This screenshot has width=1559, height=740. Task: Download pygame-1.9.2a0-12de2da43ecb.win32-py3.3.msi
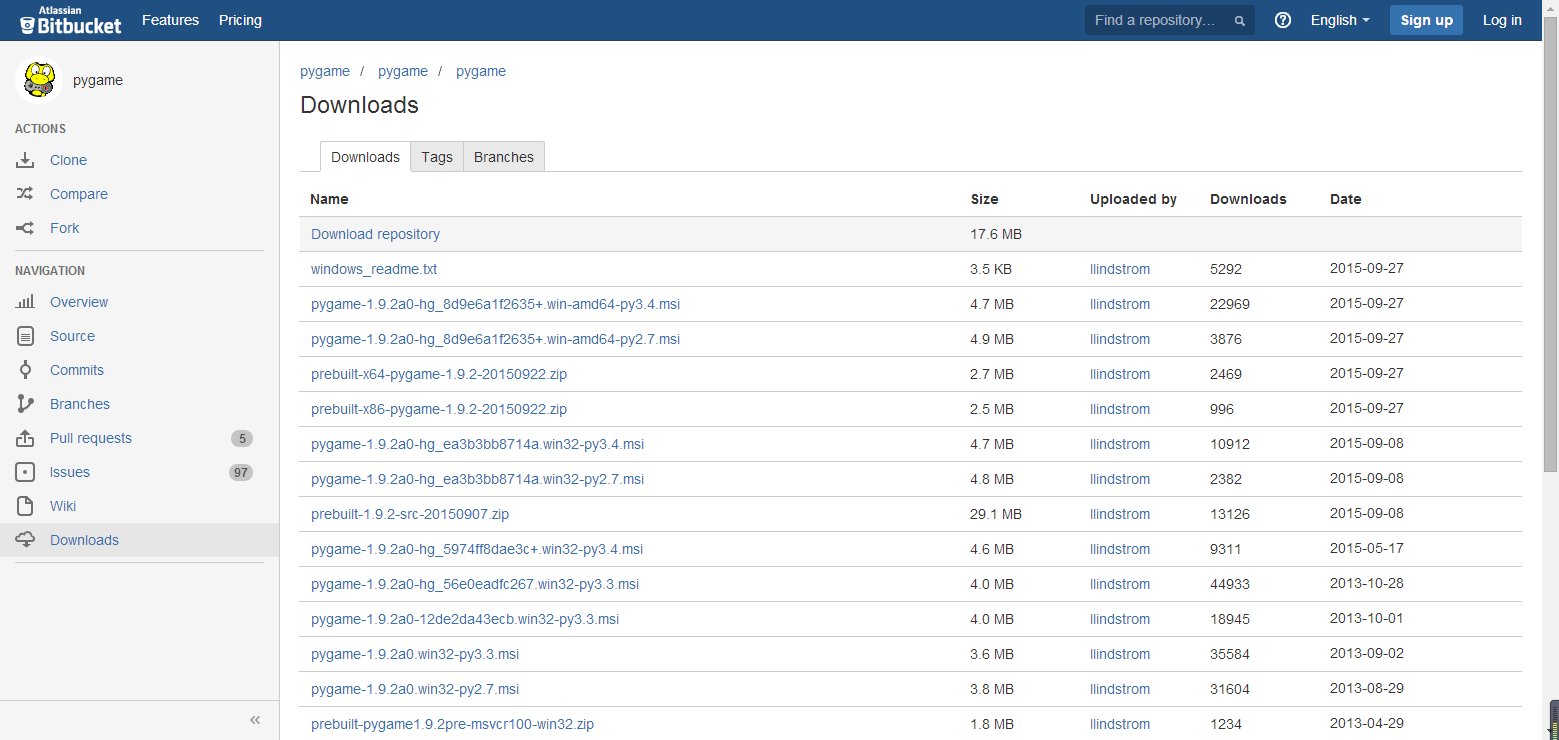(465, 619)
